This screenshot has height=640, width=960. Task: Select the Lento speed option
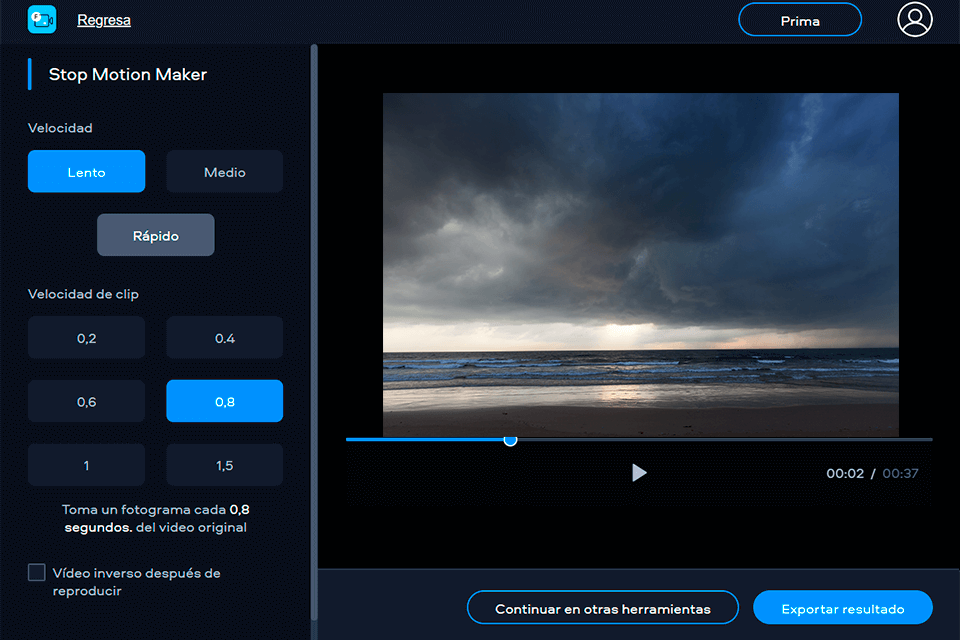tap(86, 171)
